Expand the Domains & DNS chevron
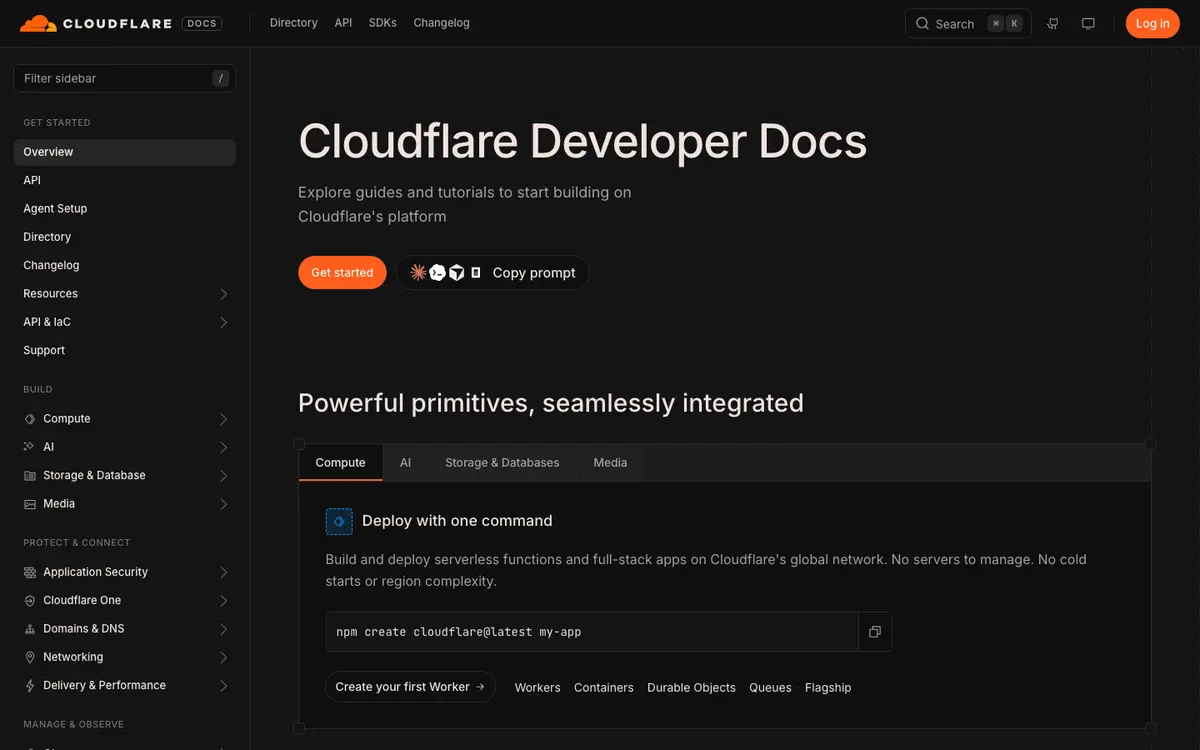 point(223,629)
